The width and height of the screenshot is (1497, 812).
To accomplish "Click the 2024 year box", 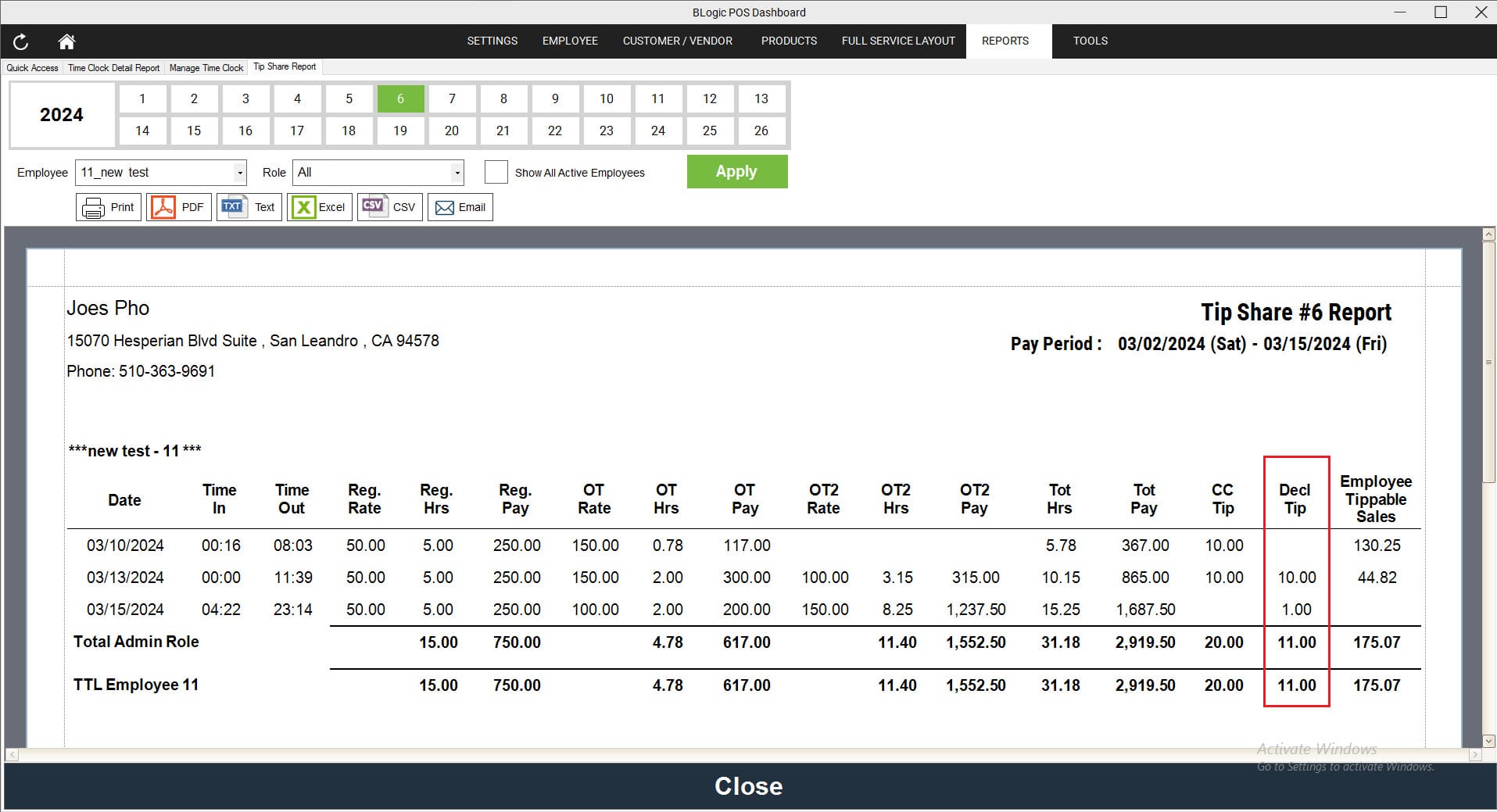I will [x=62, y=115].
